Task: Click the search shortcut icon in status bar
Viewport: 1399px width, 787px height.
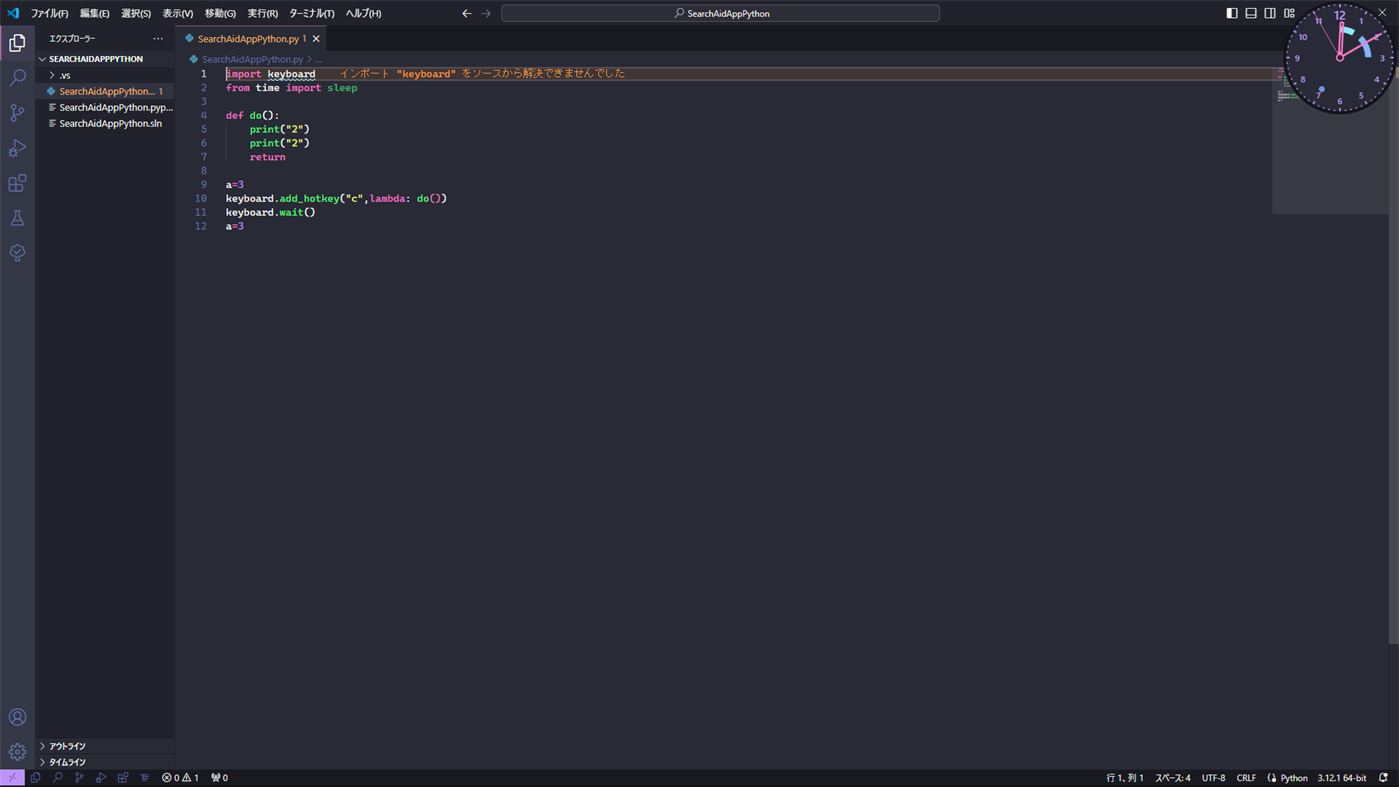Action: [x=58, y=778]
